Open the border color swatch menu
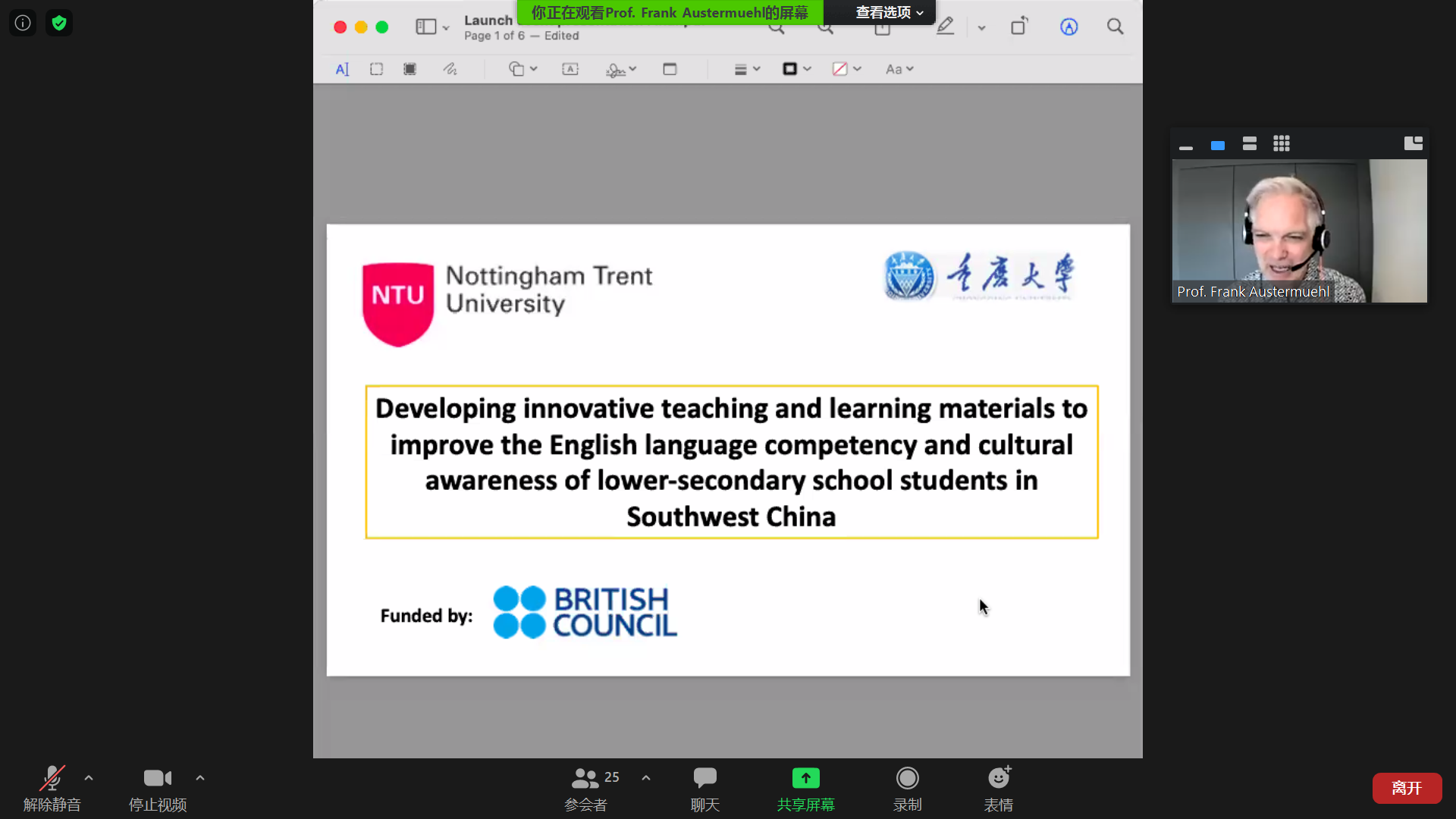The image size is (1456, 819). [x=796, y=69]
